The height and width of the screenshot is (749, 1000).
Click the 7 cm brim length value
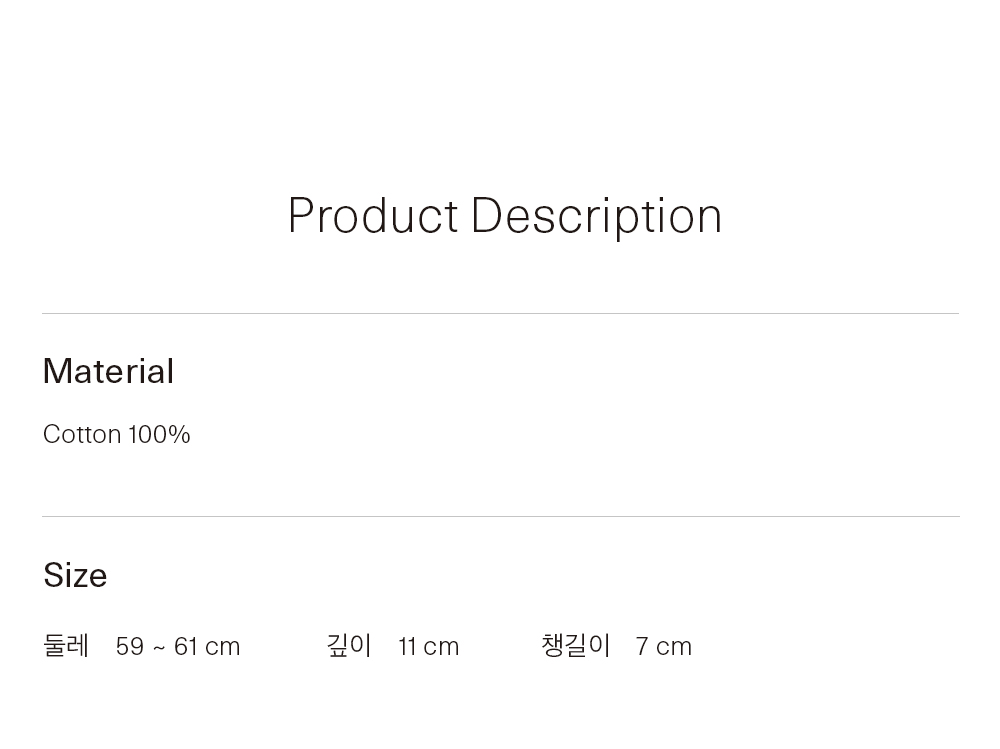(664, 646)
